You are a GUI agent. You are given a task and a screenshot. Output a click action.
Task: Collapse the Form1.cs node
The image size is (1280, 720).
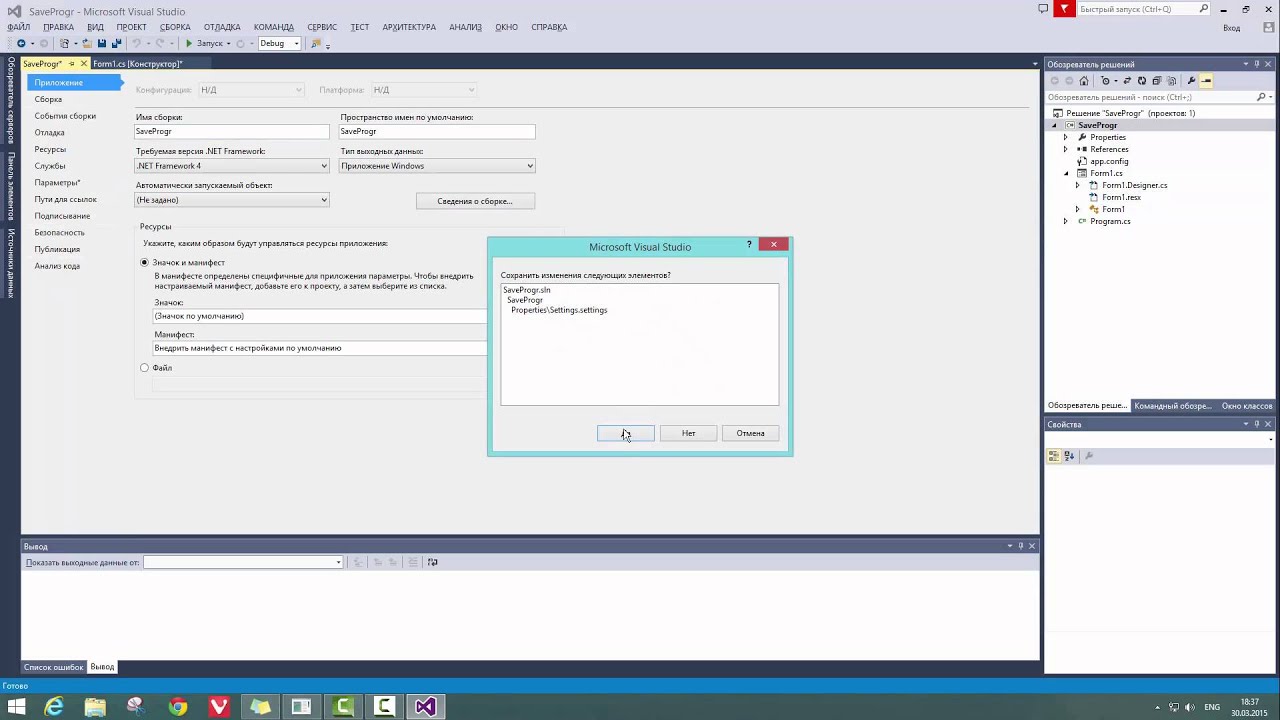click(1065, 173)
